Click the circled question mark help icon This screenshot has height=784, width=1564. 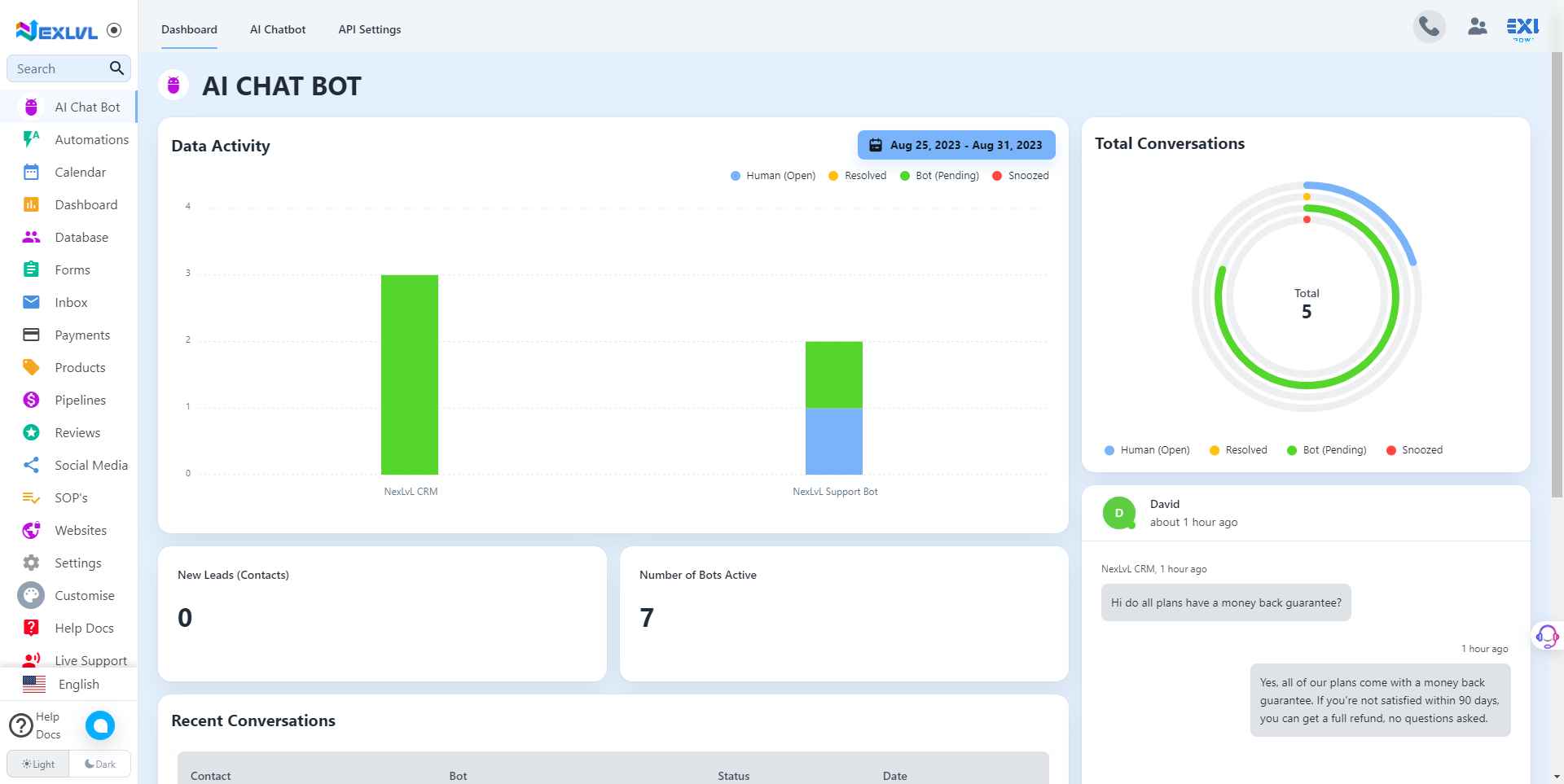(x=20, y=725)
